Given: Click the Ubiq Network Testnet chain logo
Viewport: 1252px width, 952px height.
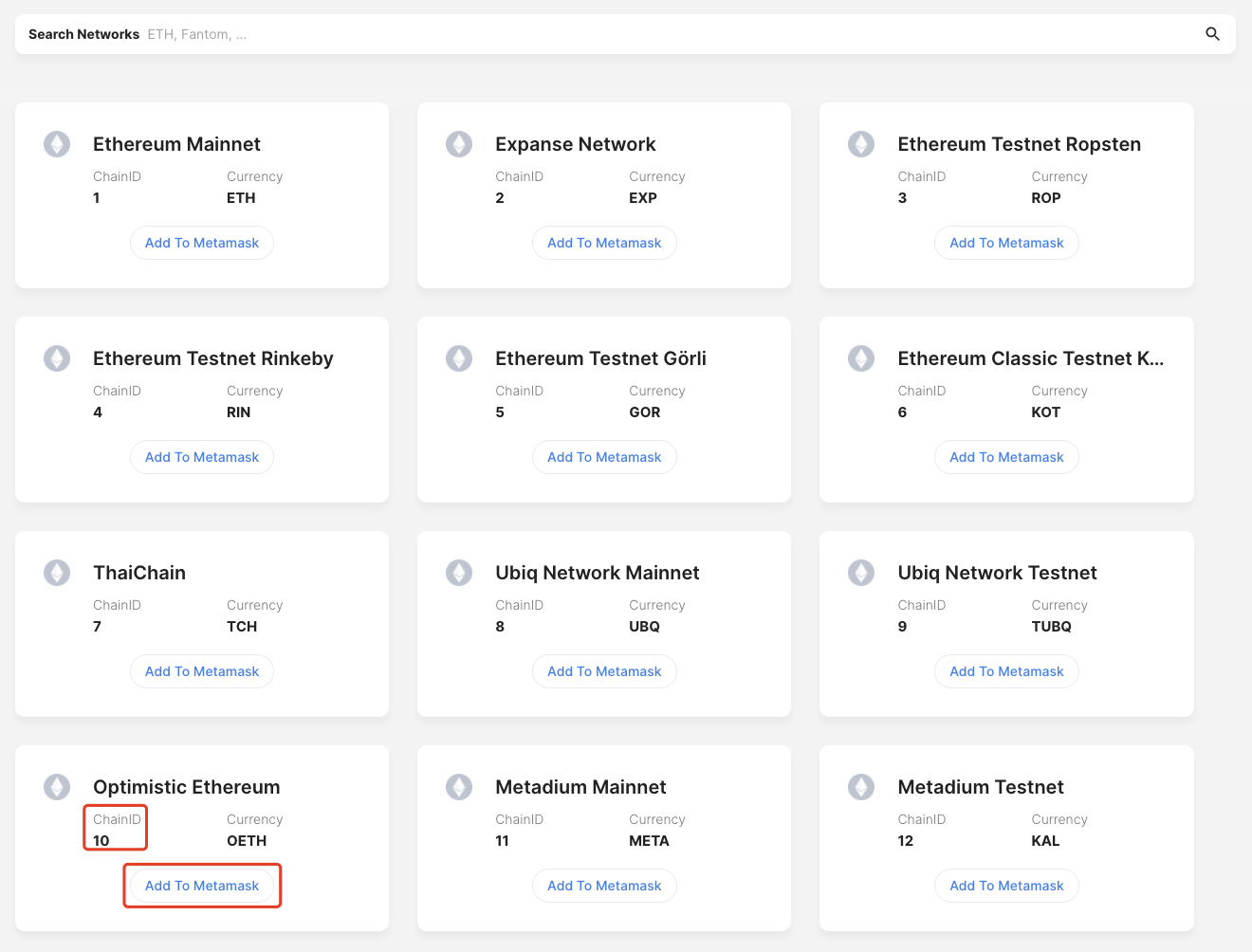Looking at the screenshot, I should click(x=861, y=573).
